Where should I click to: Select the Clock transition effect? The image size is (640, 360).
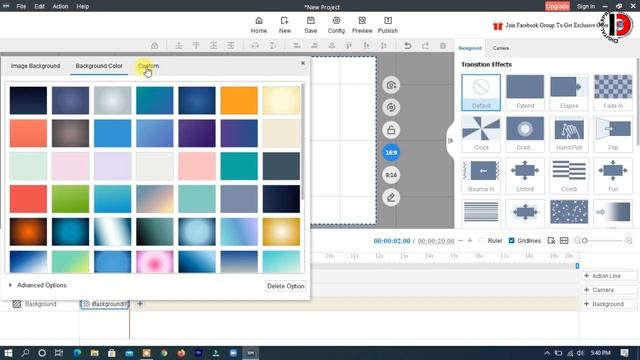tap(481, 134)
